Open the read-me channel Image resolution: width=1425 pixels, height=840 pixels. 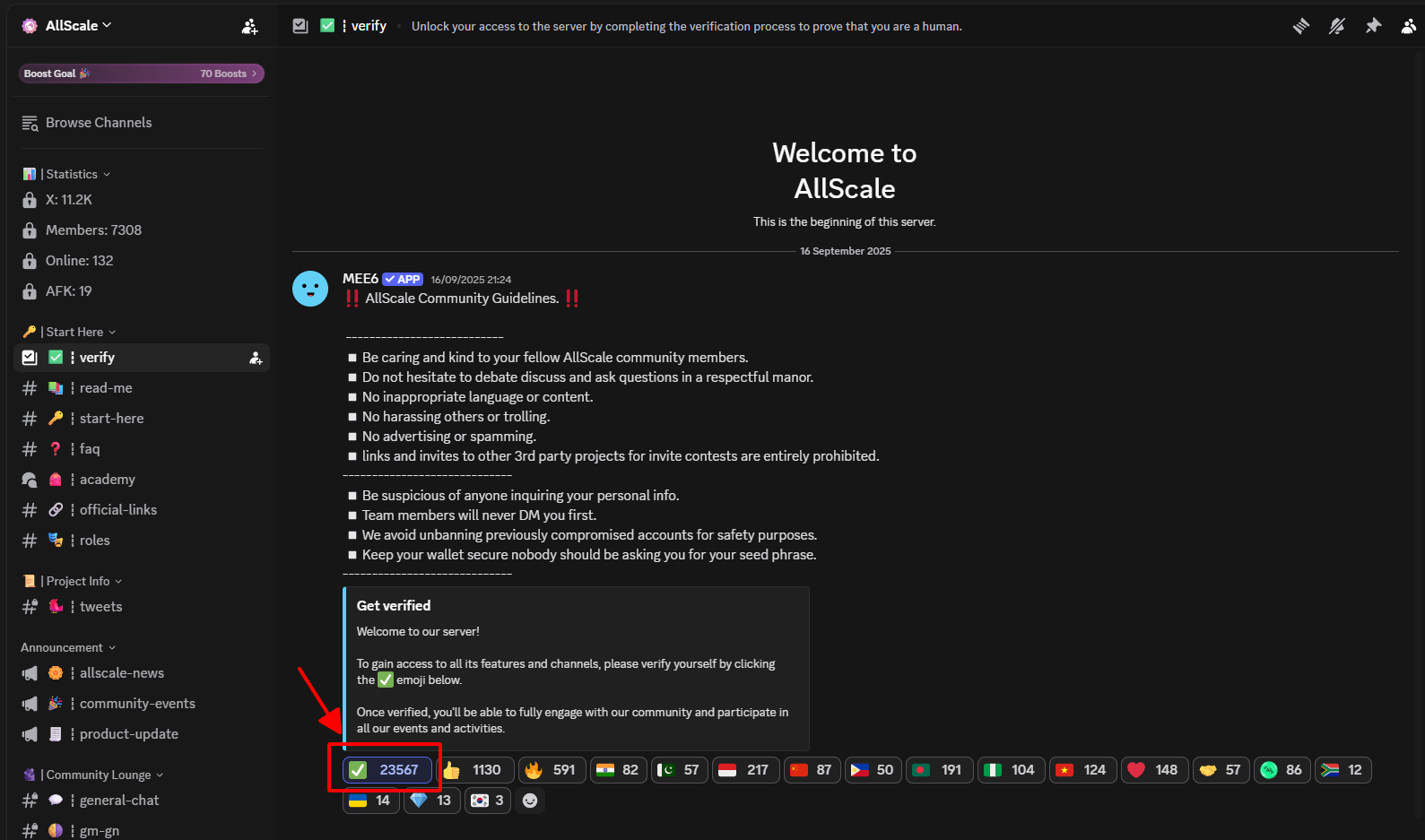coord(106,388)
